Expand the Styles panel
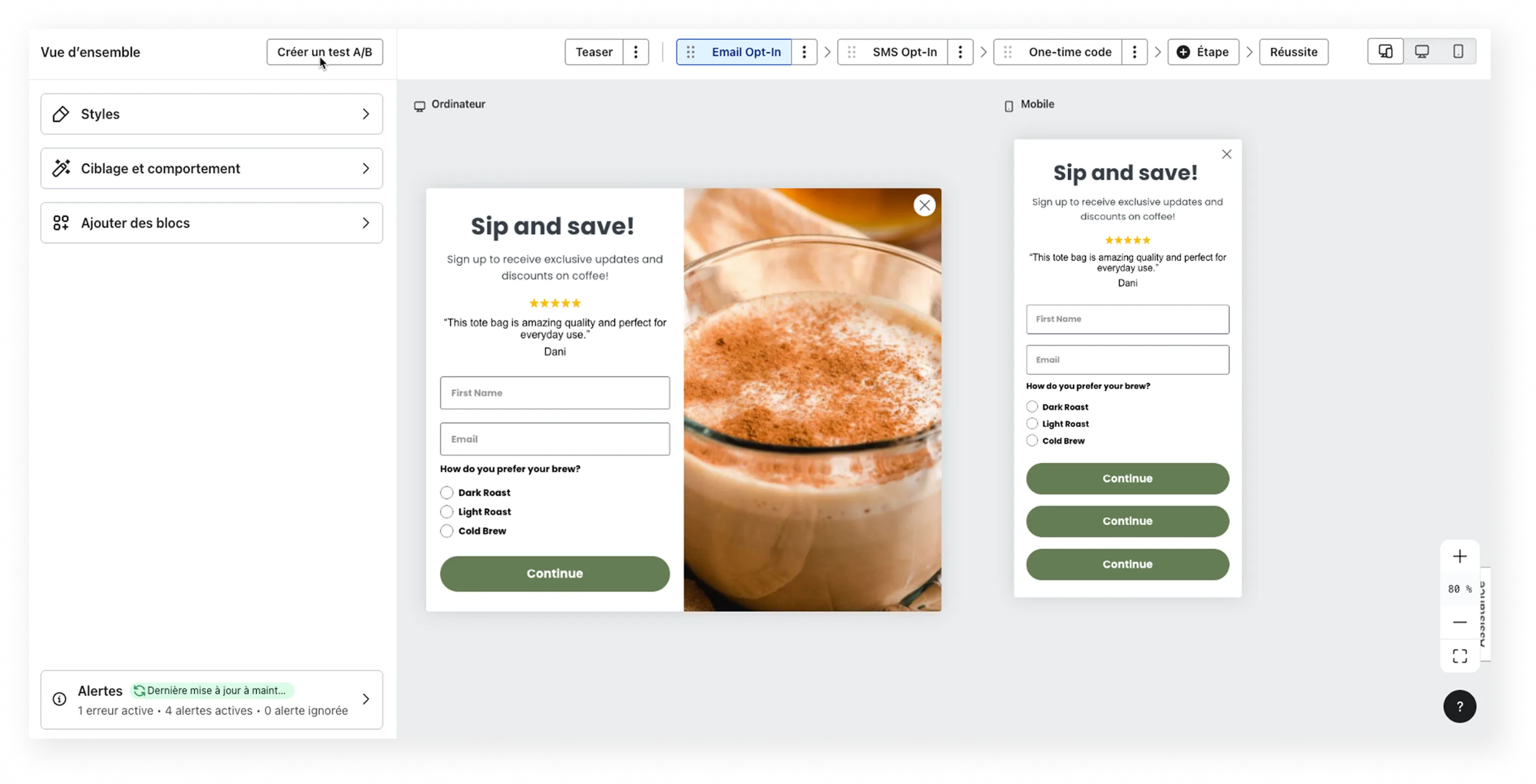 click(212, 114)
